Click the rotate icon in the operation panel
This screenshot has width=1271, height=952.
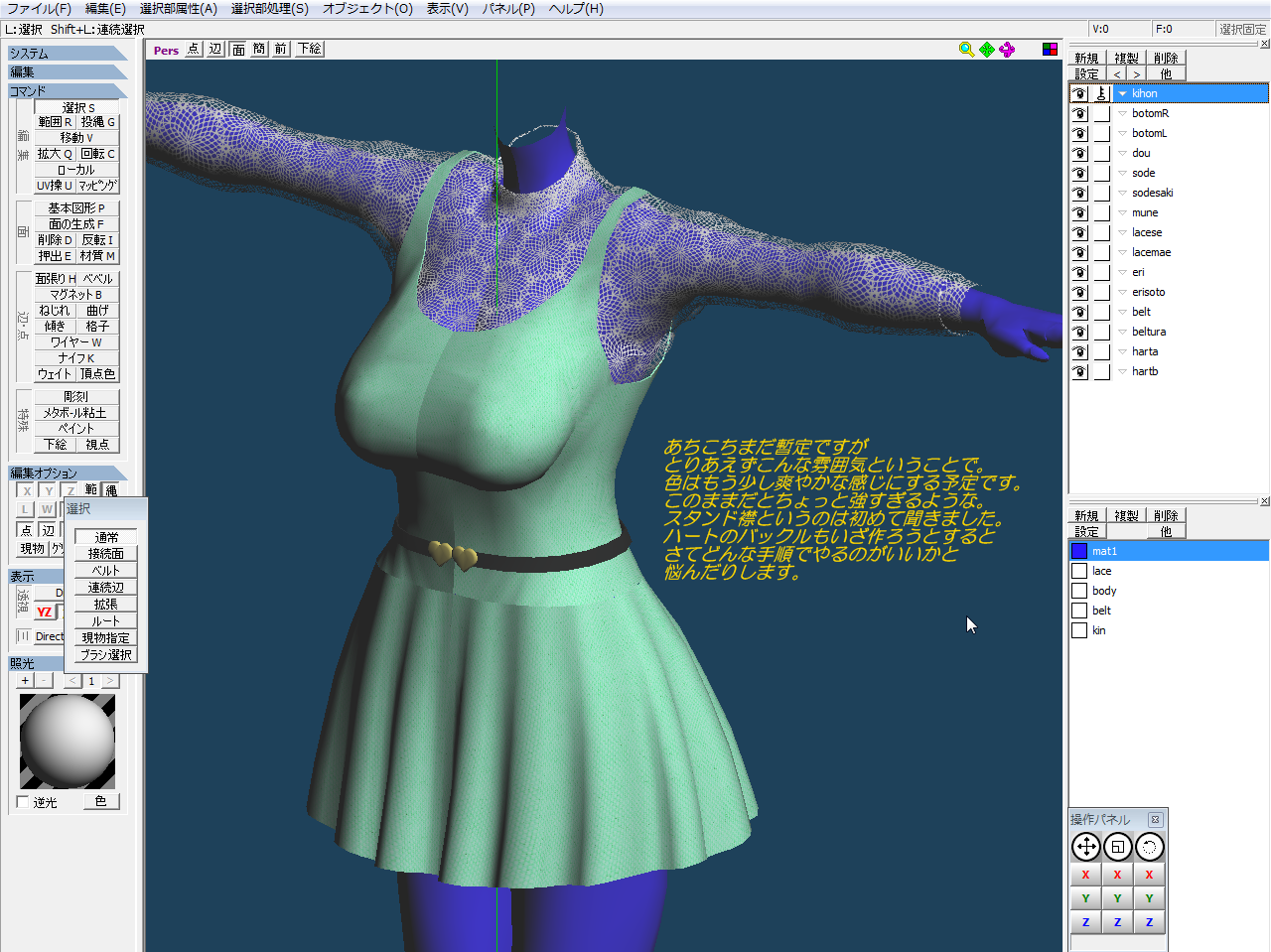tap(1149, 847)
